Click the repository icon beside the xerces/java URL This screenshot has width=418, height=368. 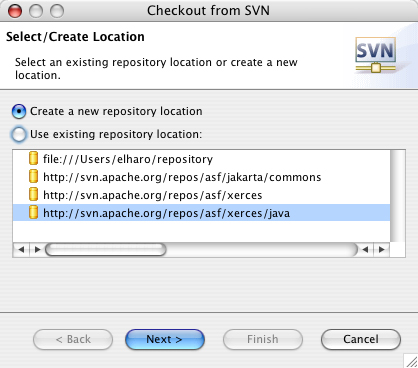point(33,213)
